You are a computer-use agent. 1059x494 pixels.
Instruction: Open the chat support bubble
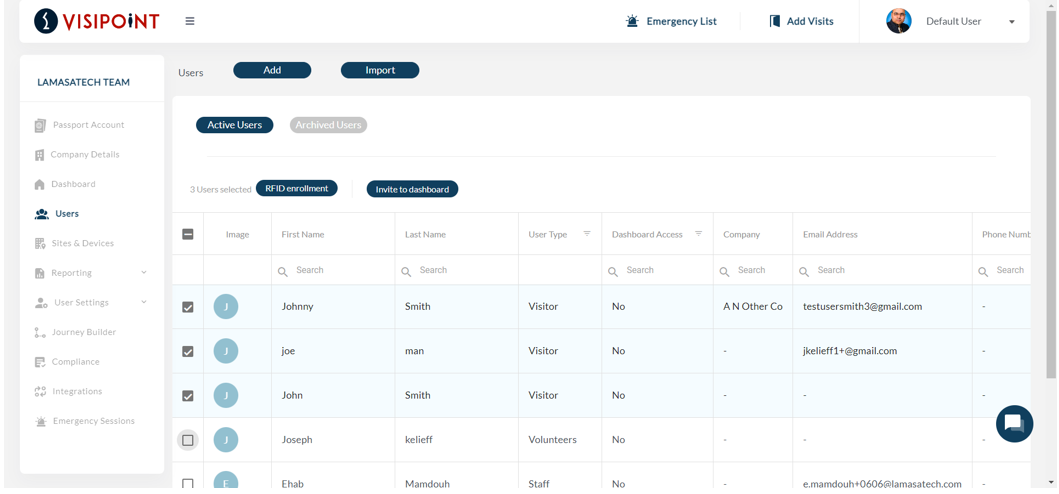click(x=1014, y=424)
